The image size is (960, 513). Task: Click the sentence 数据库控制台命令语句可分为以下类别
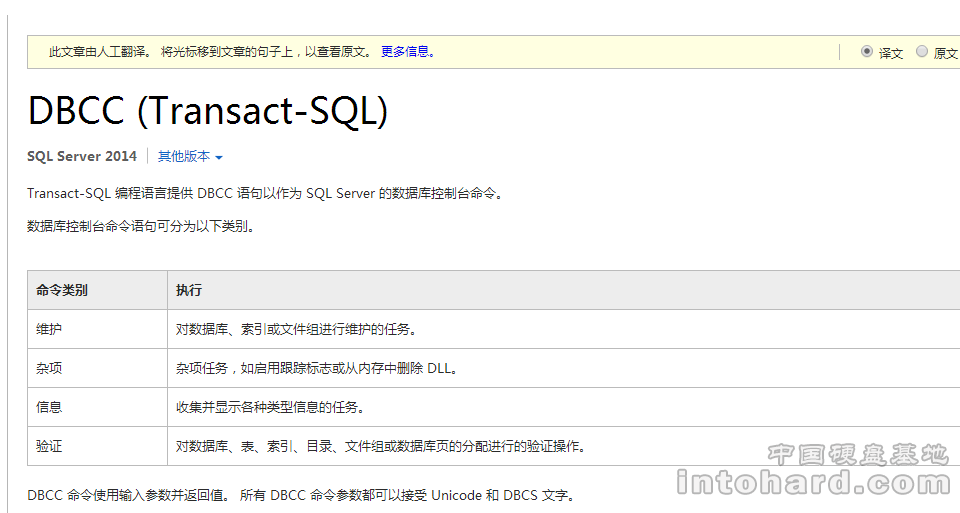click(141, 227)
